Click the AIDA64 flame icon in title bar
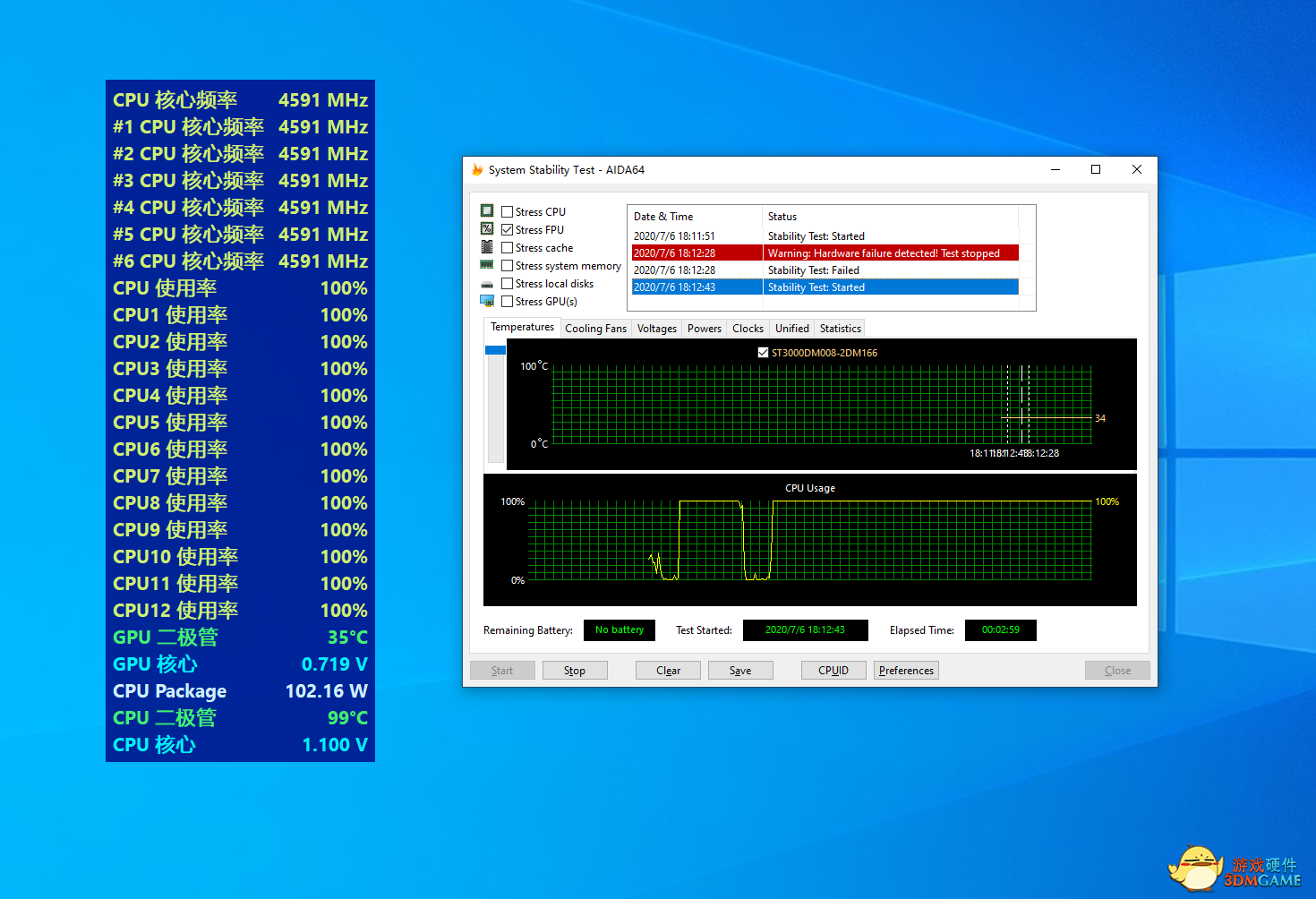 [x=477, y=169]
